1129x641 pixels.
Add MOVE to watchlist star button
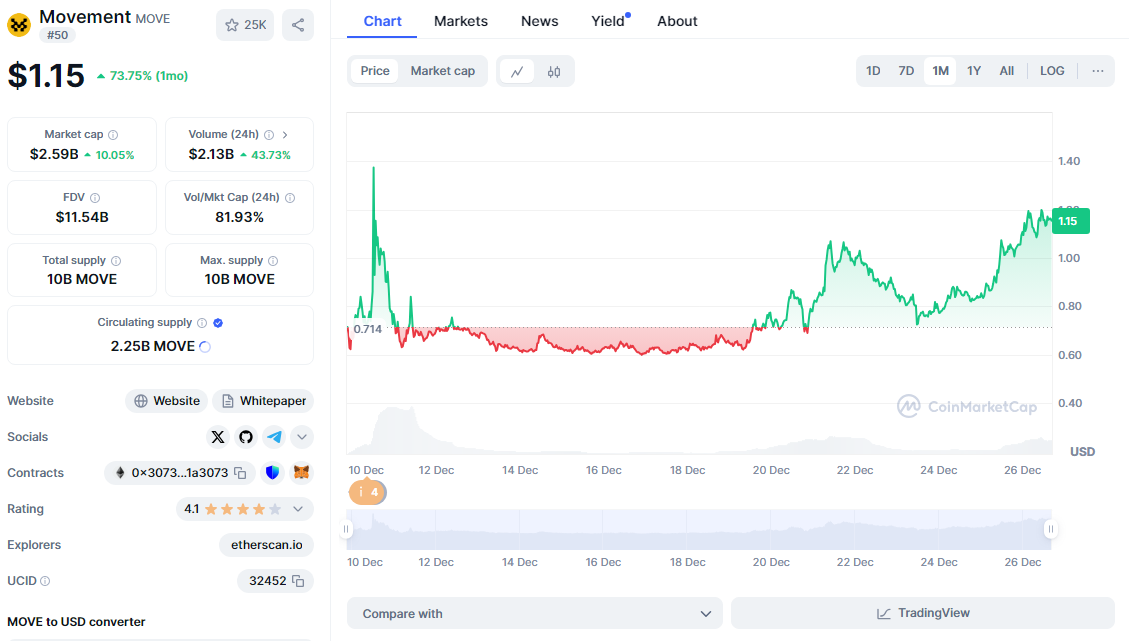point(245,25)
